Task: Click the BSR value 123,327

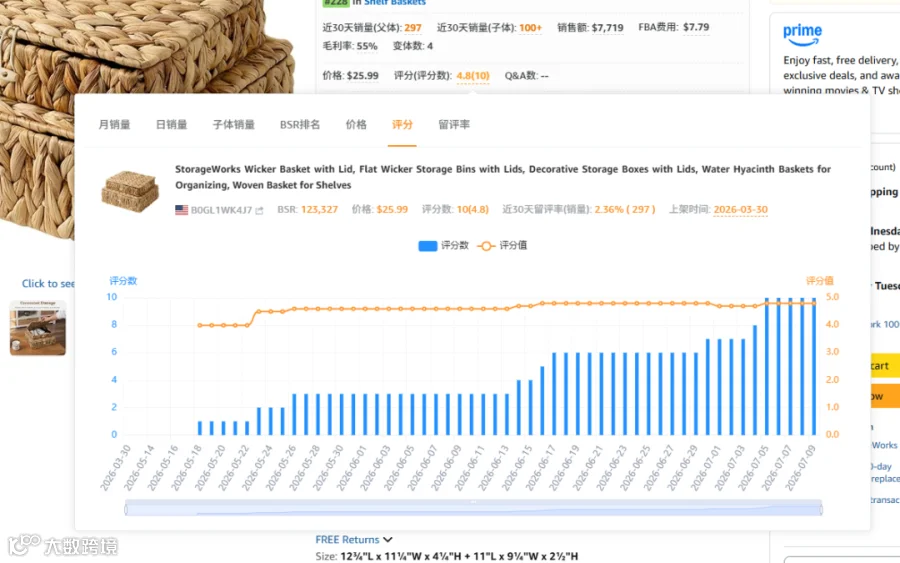Action: pyautogui.click(x=319, y=209)
